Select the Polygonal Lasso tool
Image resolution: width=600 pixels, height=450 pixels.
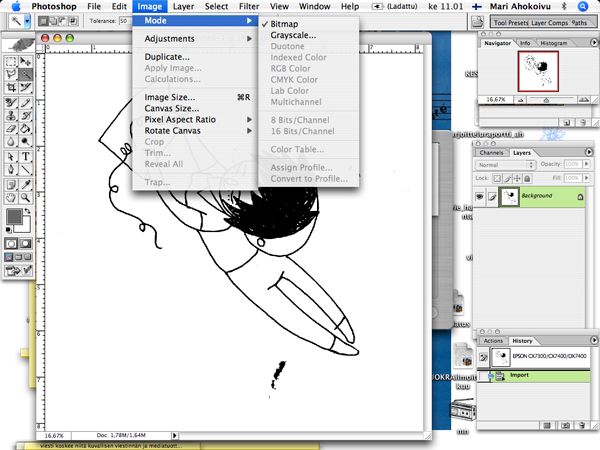(11, 74)
